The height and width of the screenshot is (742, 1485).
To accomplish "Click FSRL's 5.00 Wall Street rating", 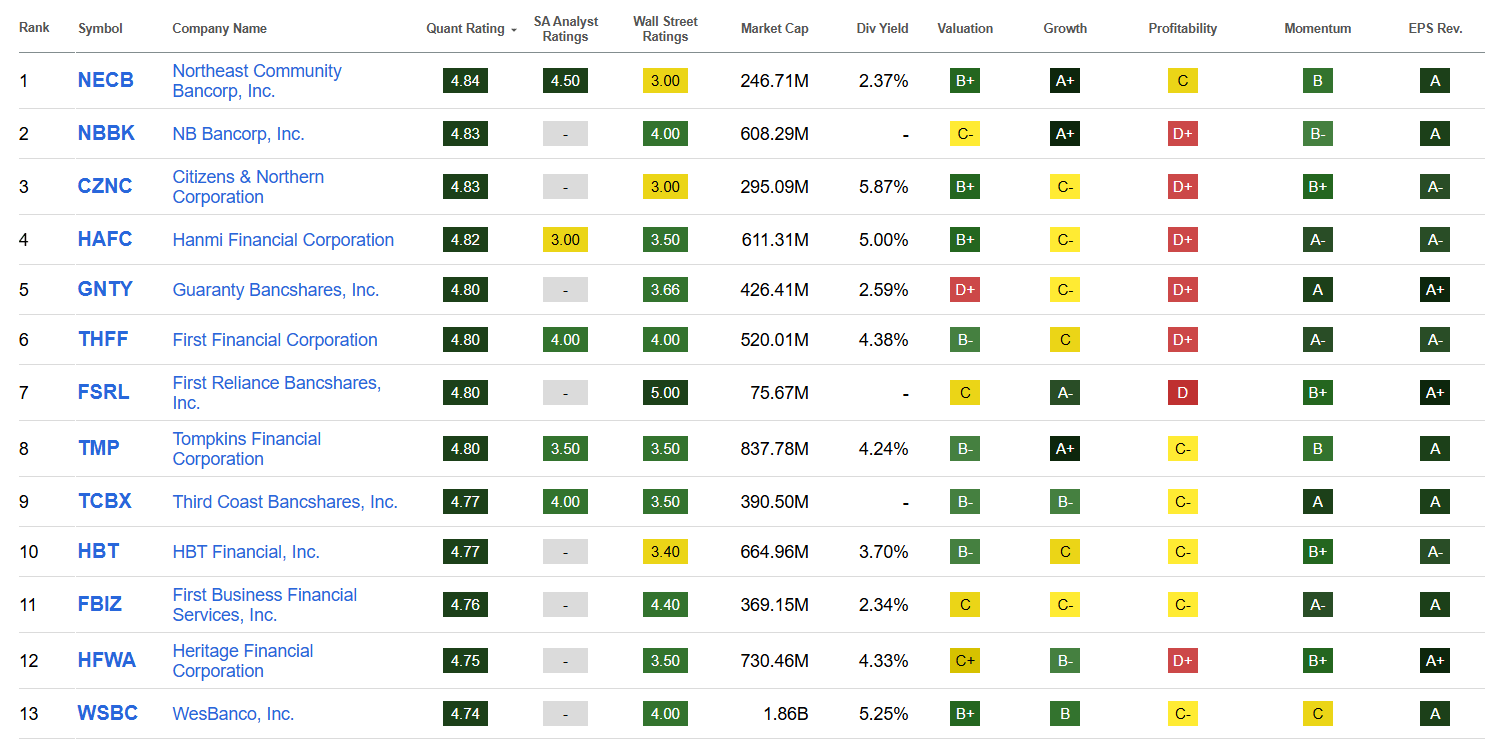I will [665, 393].
